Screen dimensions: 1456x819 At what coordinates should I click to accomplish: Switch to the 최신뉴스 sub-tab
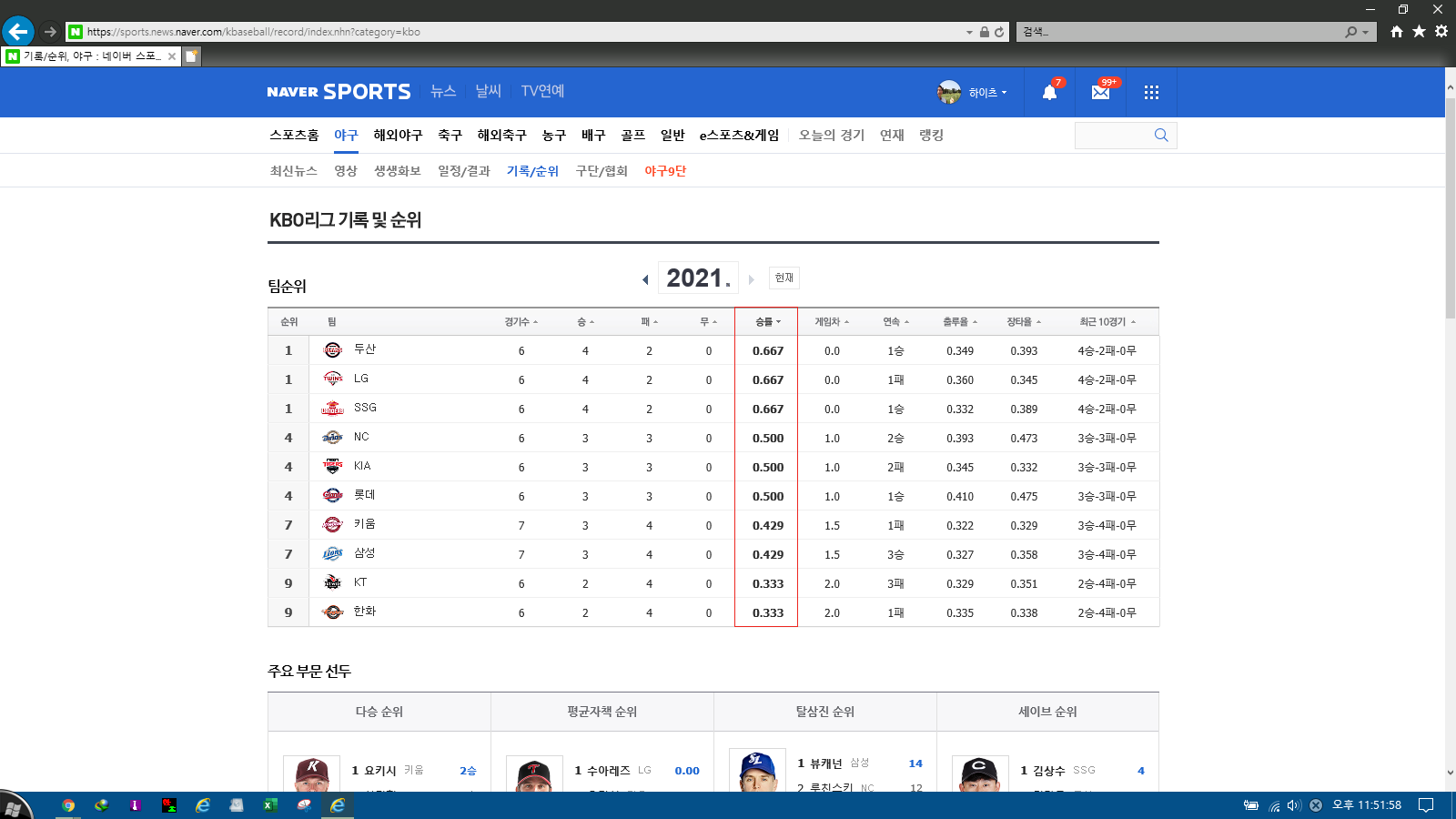[293, 171]
